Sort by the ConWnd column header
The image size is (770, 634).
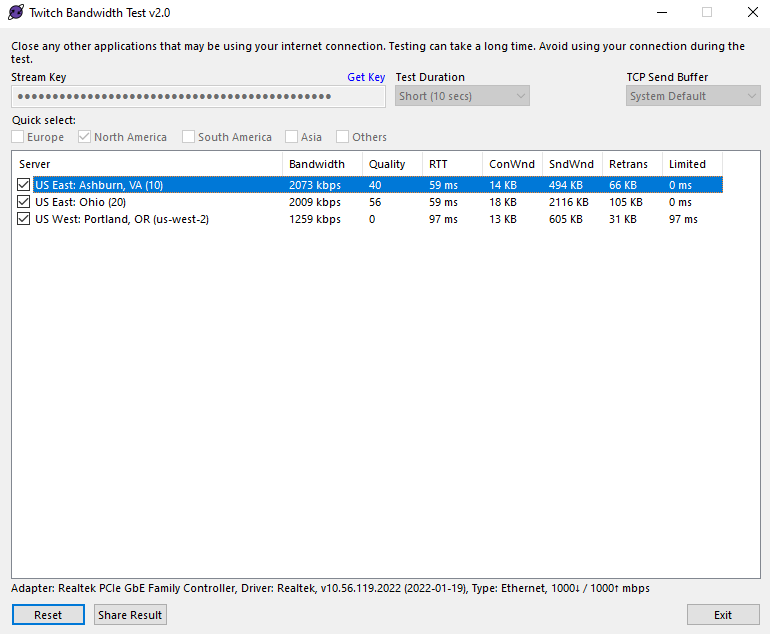pos(512,164)
